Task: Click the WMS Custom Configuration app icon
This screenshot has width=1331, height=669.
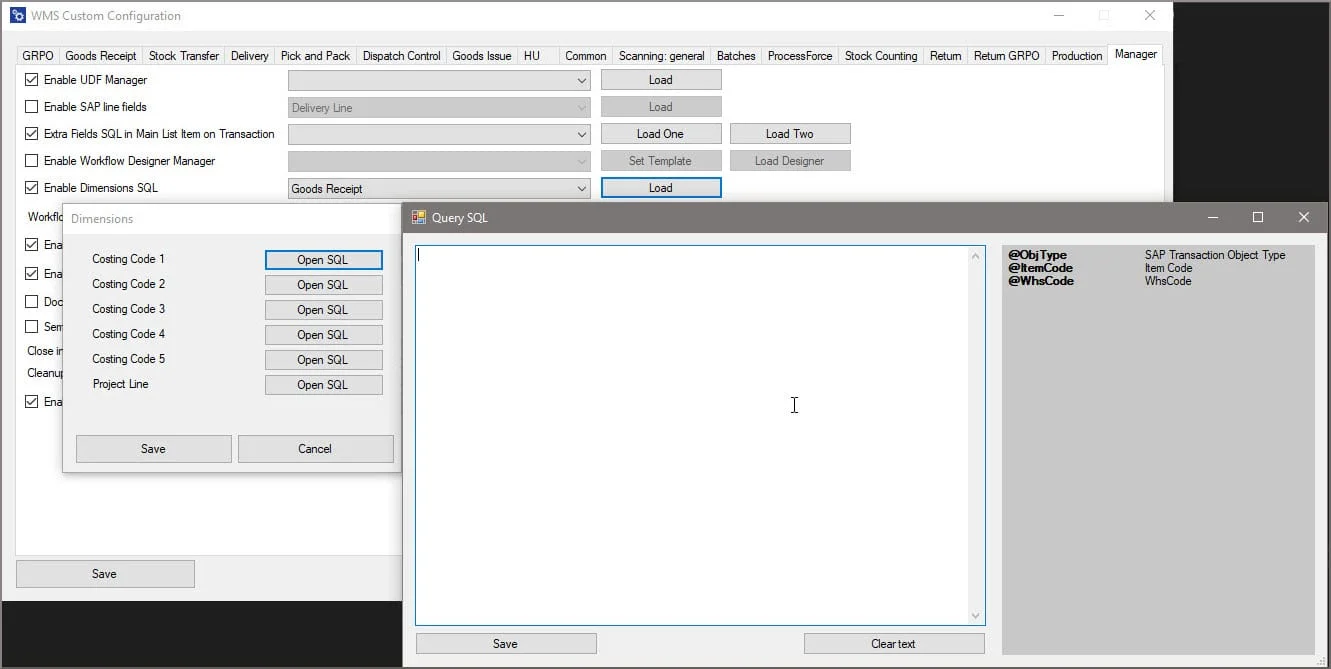Action: pos(18,16)
